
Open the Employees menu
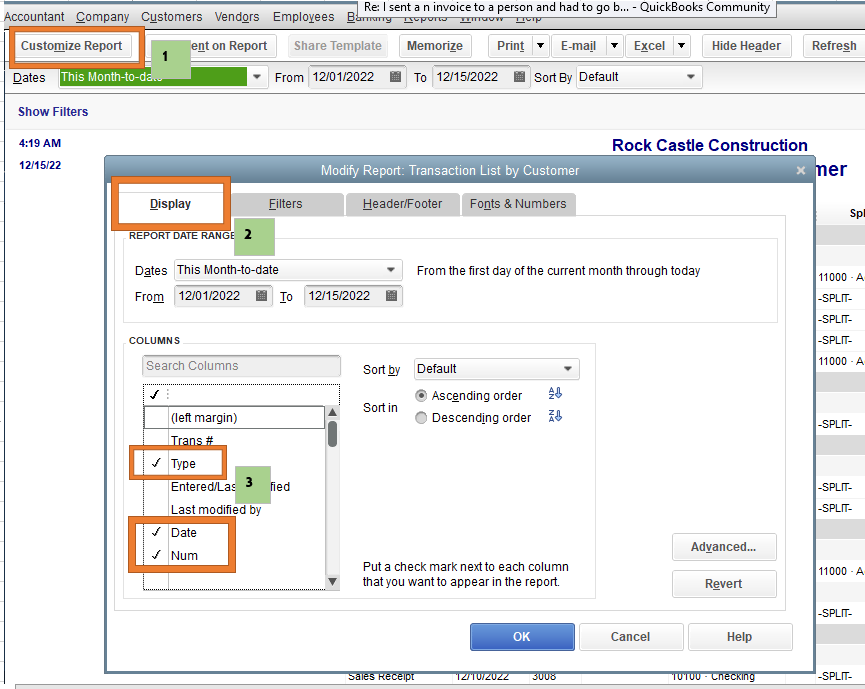click(303, 17)
